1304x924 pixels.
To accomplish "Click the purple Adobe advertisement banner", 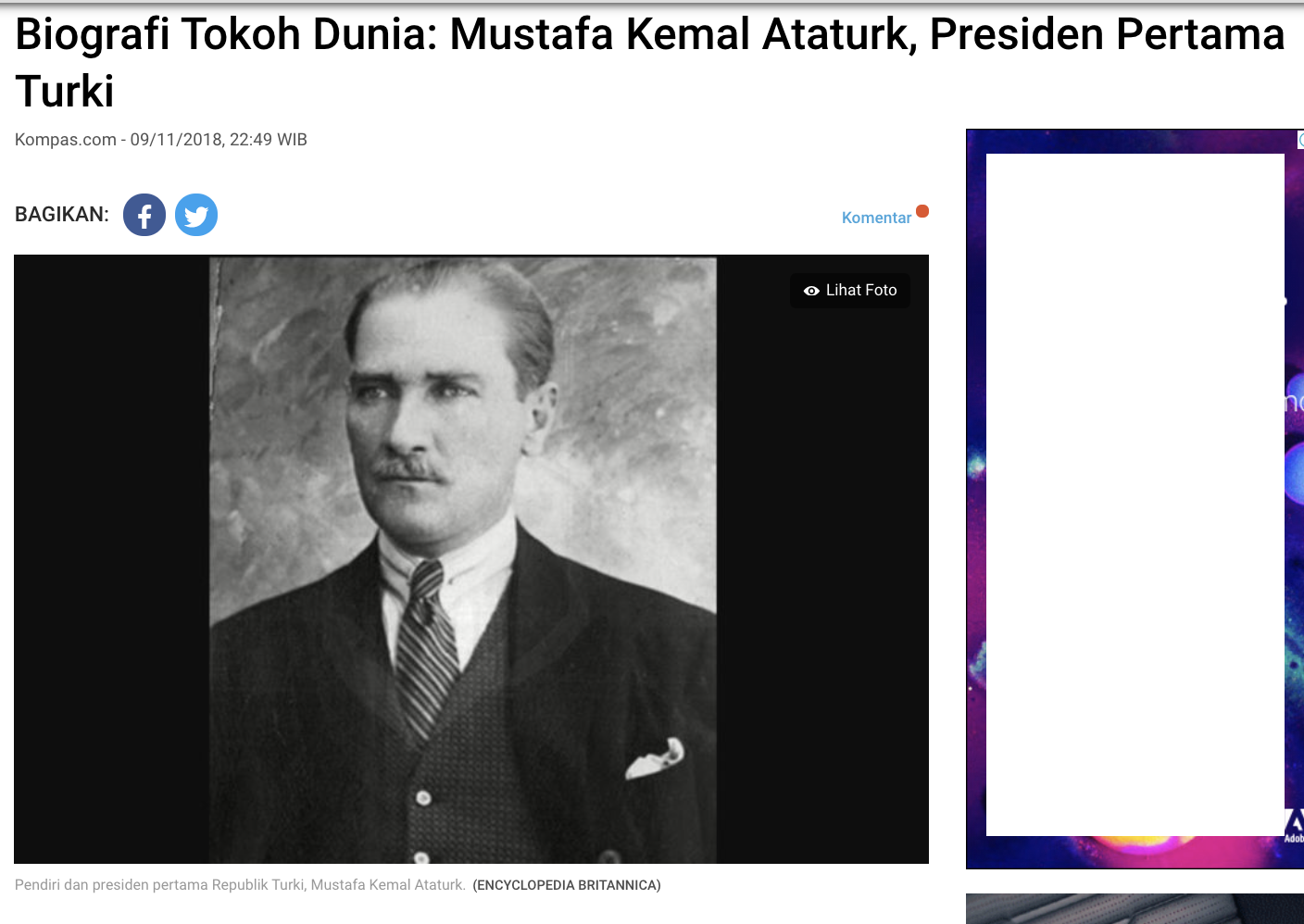I will 1135,499.
